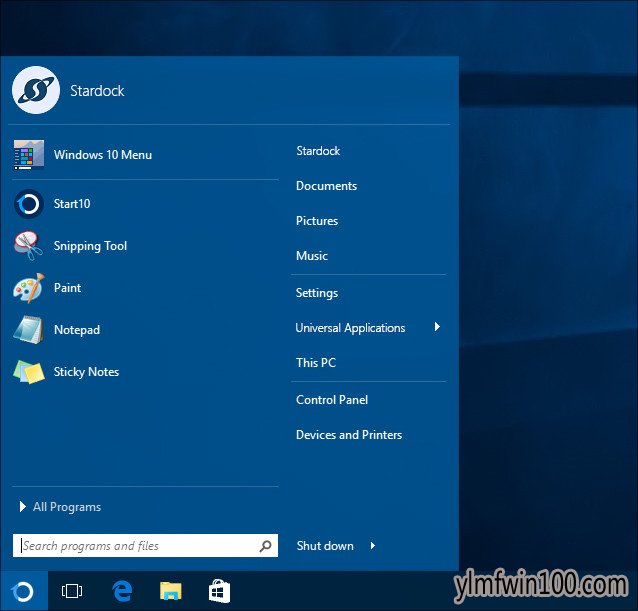
Task: Open Task View from the taskbar
Action: pyautogui.click(x=72, y=591)
